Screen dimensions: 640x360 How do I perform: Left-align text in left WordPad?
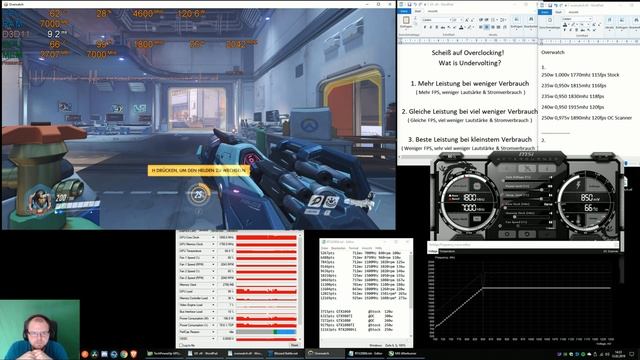coord(481,27)
